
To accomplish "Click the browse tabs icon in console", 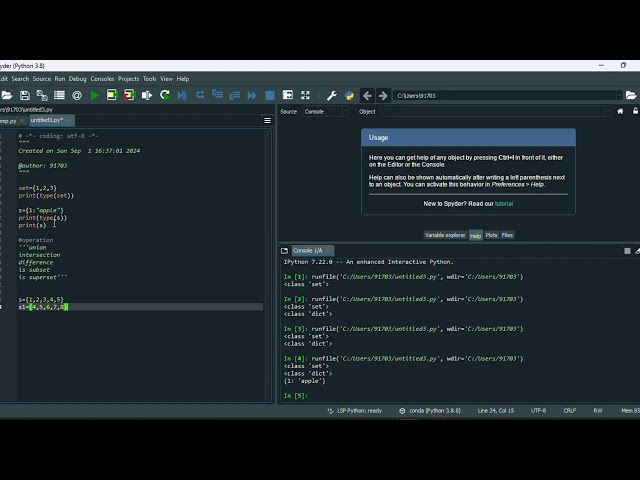I will (284, 251).
